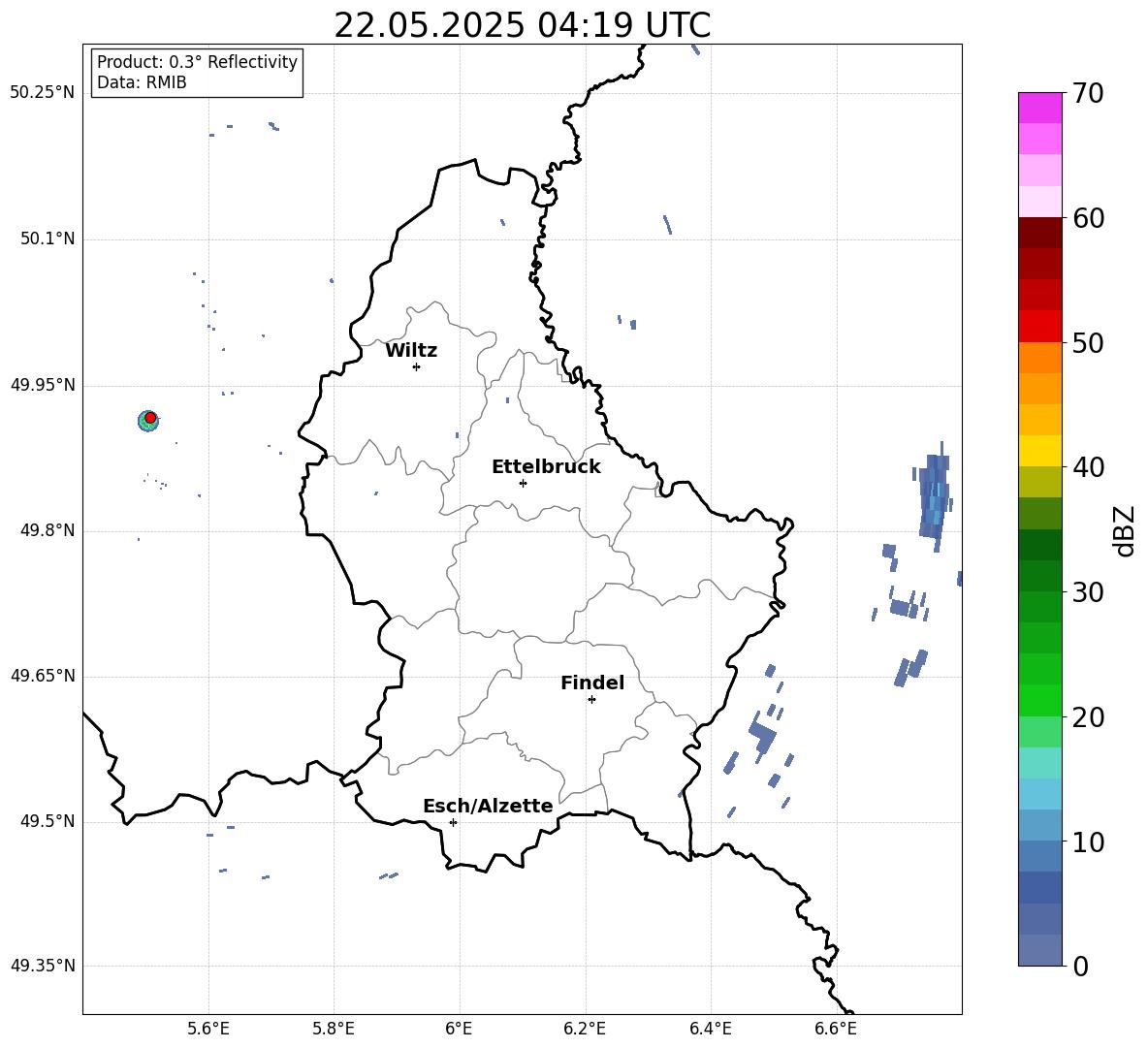Click the "Data: RMIB" label
The image size is (1148, 1048).
coord(142,82)
